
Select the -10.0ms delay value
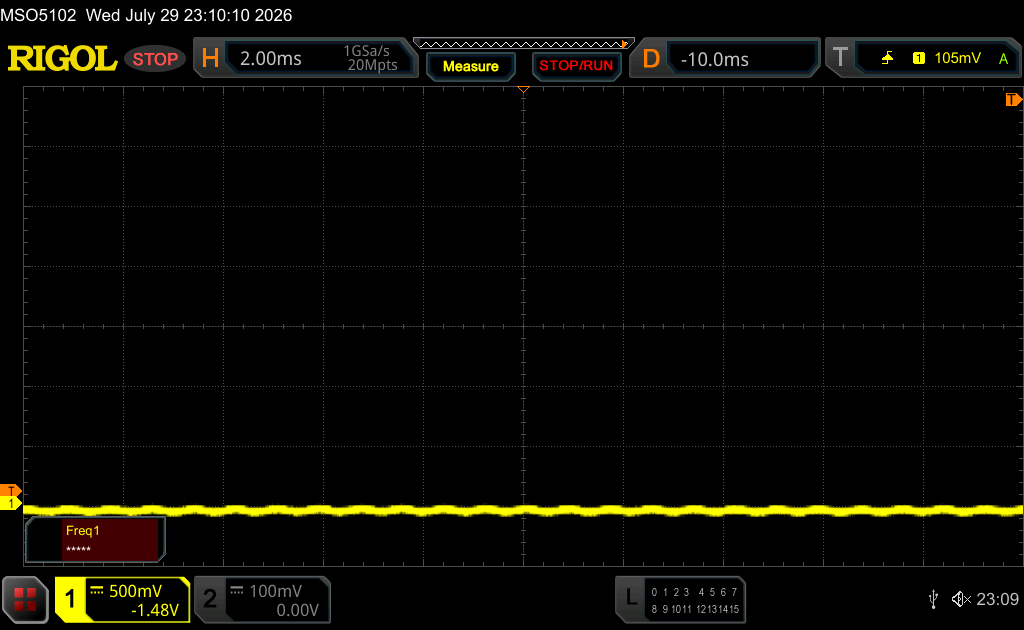click(x=714, y=59)
